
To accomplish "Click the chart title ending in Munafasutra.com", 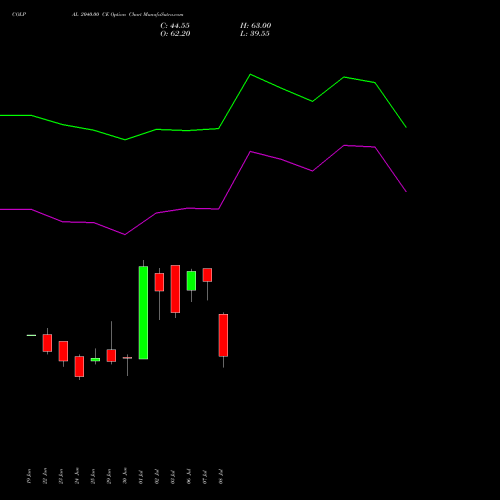I will (x=128, y=15).
